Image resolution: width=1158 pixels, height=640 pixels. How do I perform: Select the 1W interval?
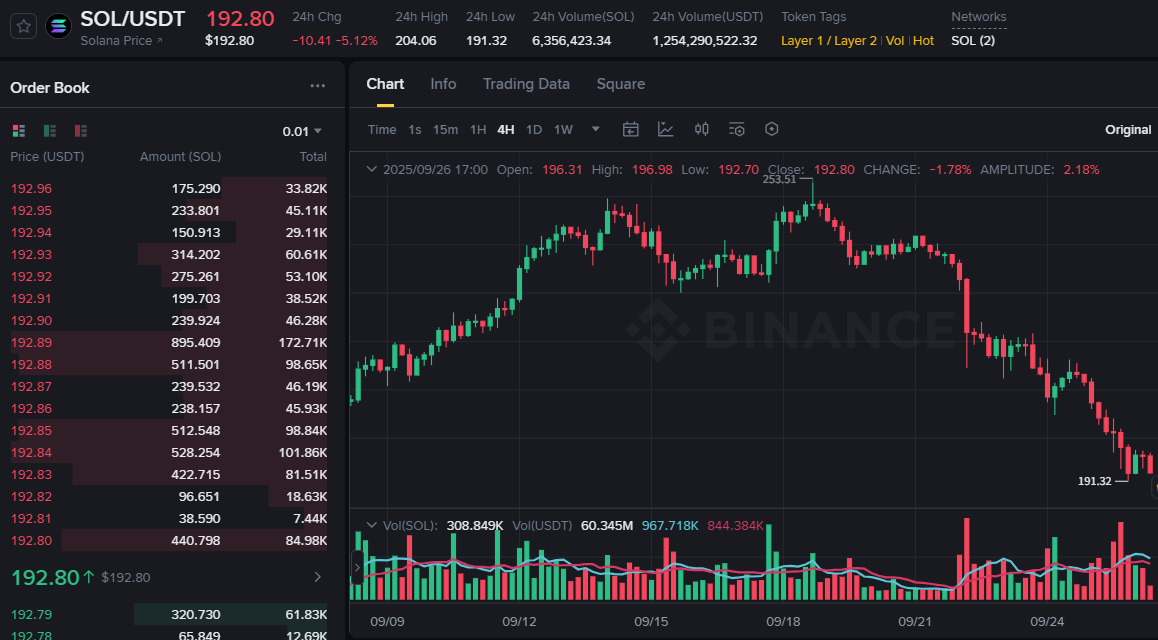point(563,130)
